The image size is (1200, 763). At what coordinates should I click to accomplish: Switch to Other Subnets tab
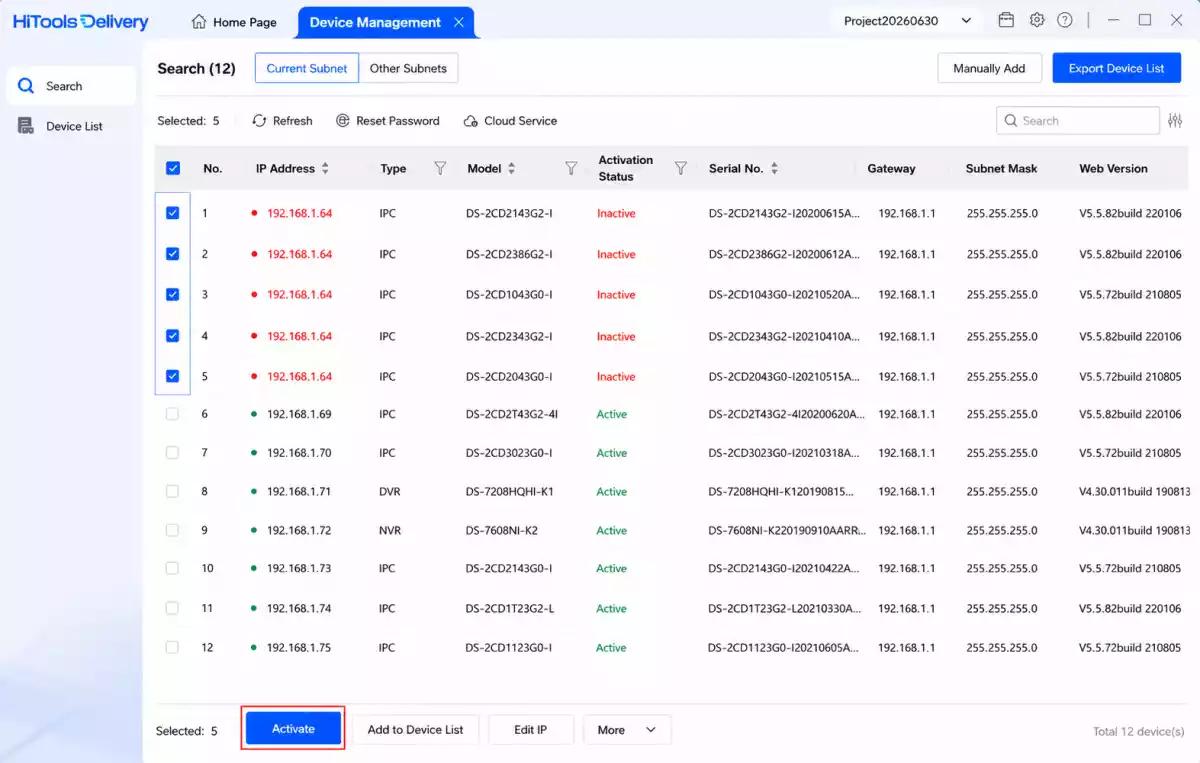[x=408, y=69]
